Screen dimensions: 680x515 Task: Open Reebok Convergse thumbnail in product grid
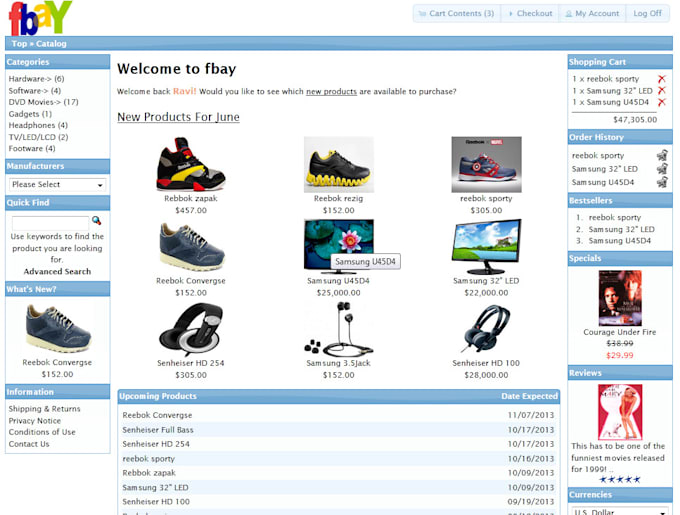click(x=191, y=247)
